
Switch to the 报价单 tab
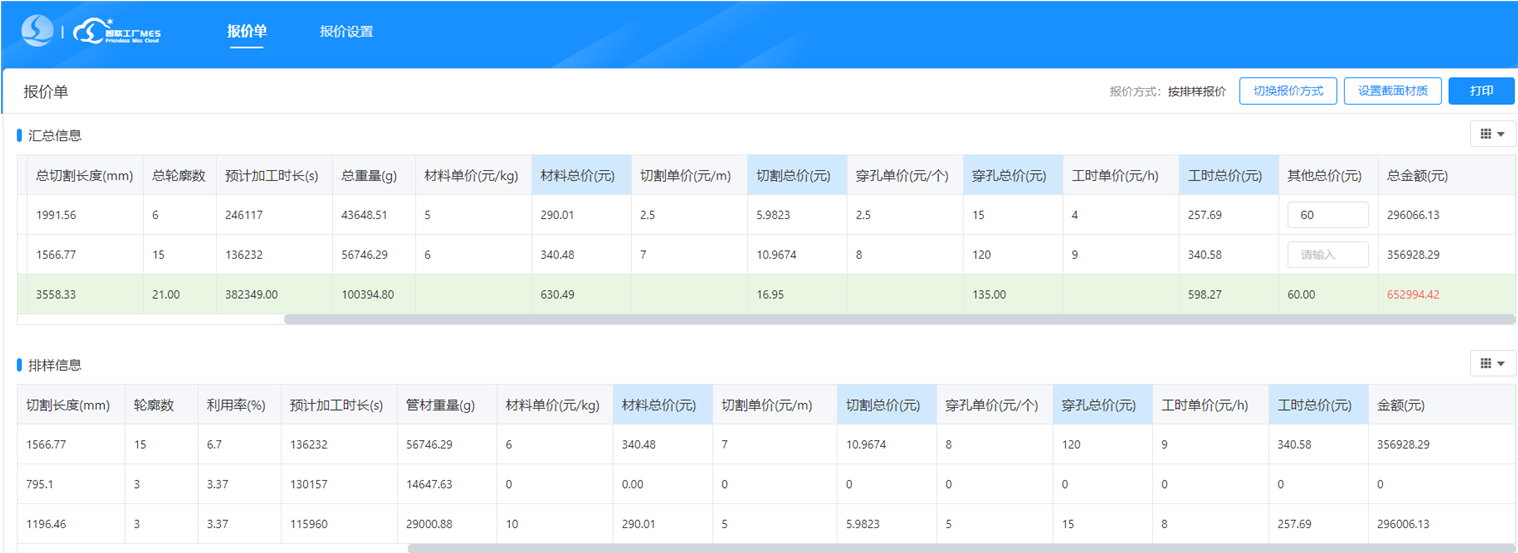point(246,31)
